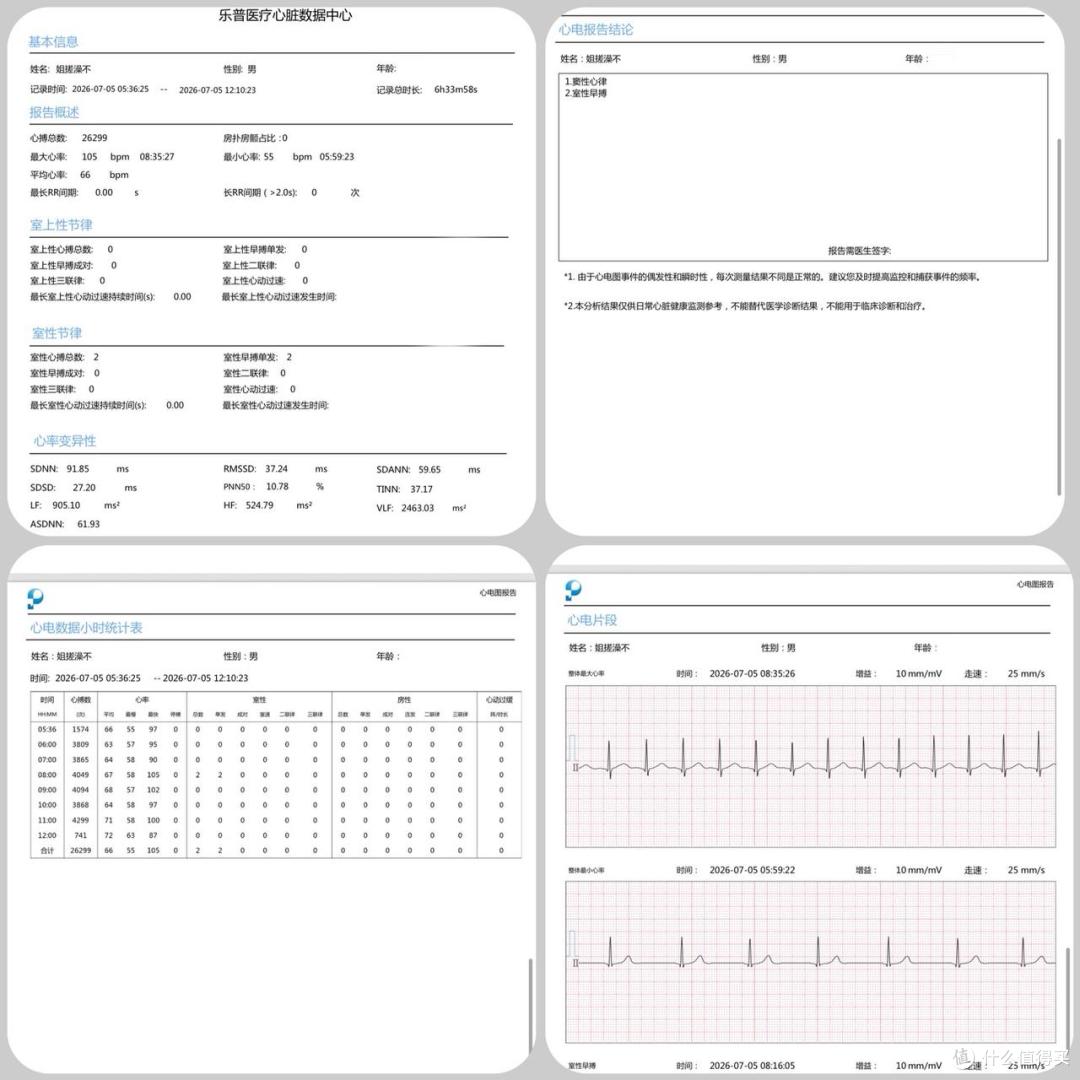Click the 报告需医生签字 signature label
Viewport: 1080px width, 1080px height.
pos(859,251)
